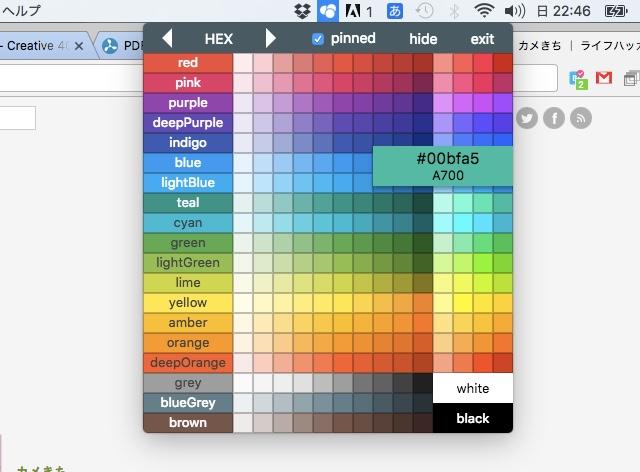Open the カメきち bookmark
This screenshot has height=472, width=640.
pos(540,46)
